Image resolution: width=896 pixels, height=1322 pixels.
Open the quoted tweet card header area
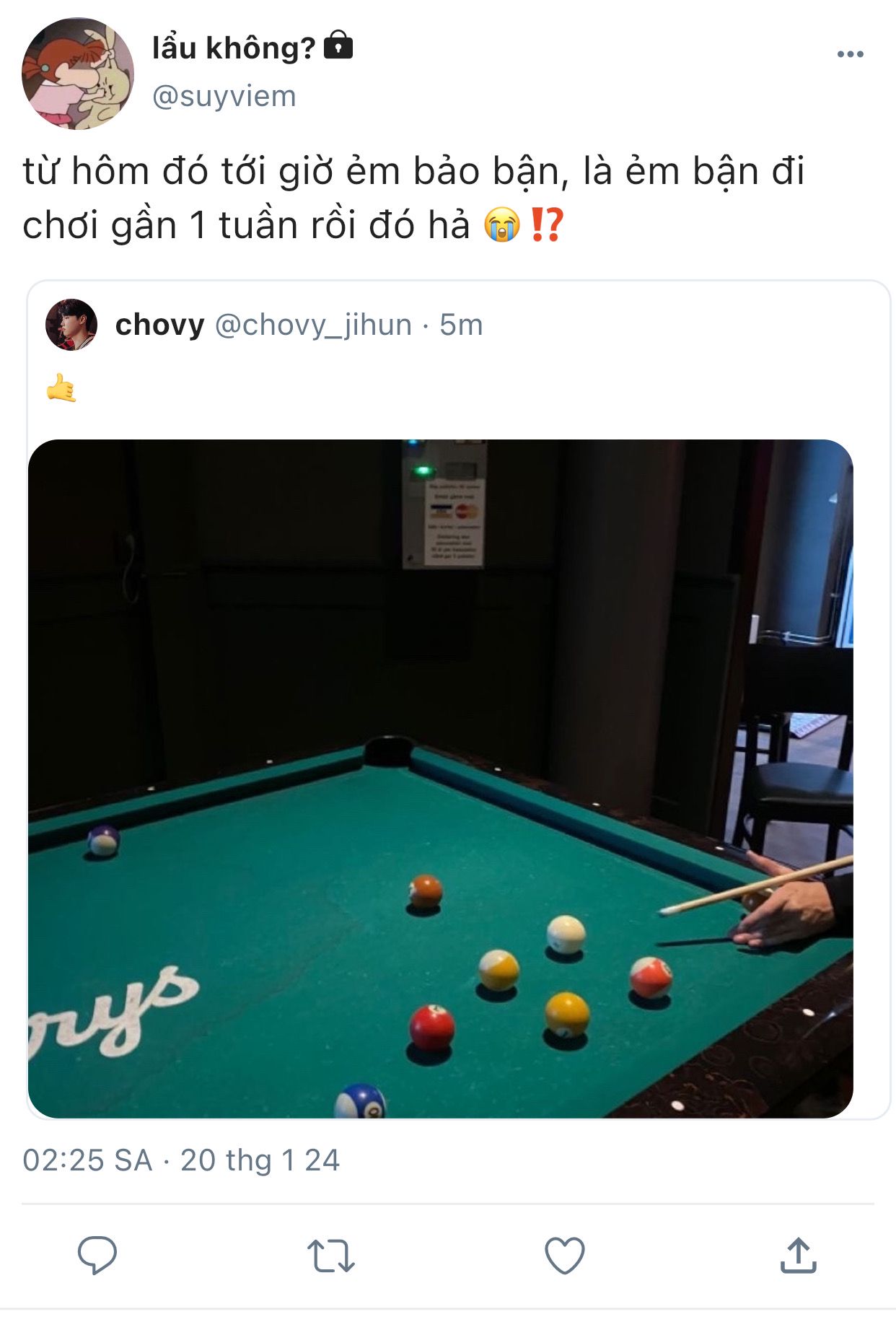pos(459,325)
